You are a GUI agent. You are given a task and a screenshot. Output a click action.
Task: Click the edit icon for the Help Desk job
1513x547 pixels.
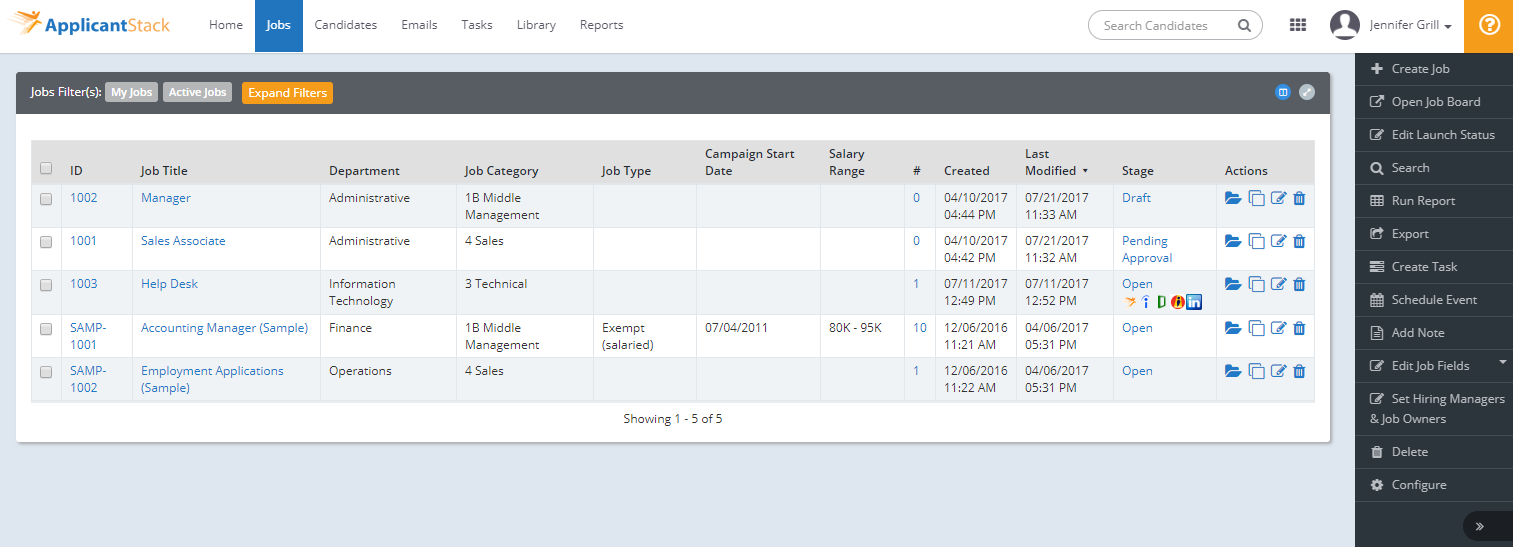tap(1278, 284)
